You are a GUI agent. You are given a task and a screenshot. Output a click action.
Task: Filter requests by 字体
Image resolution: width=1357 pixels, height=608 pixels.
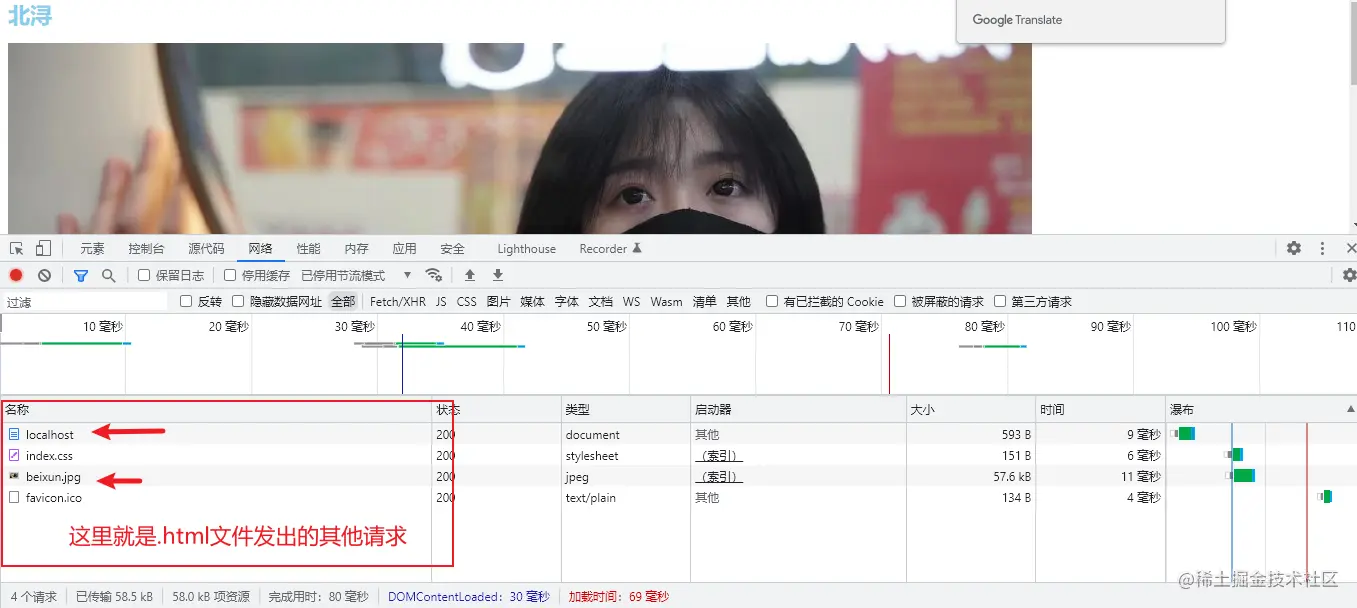point(566,301)
